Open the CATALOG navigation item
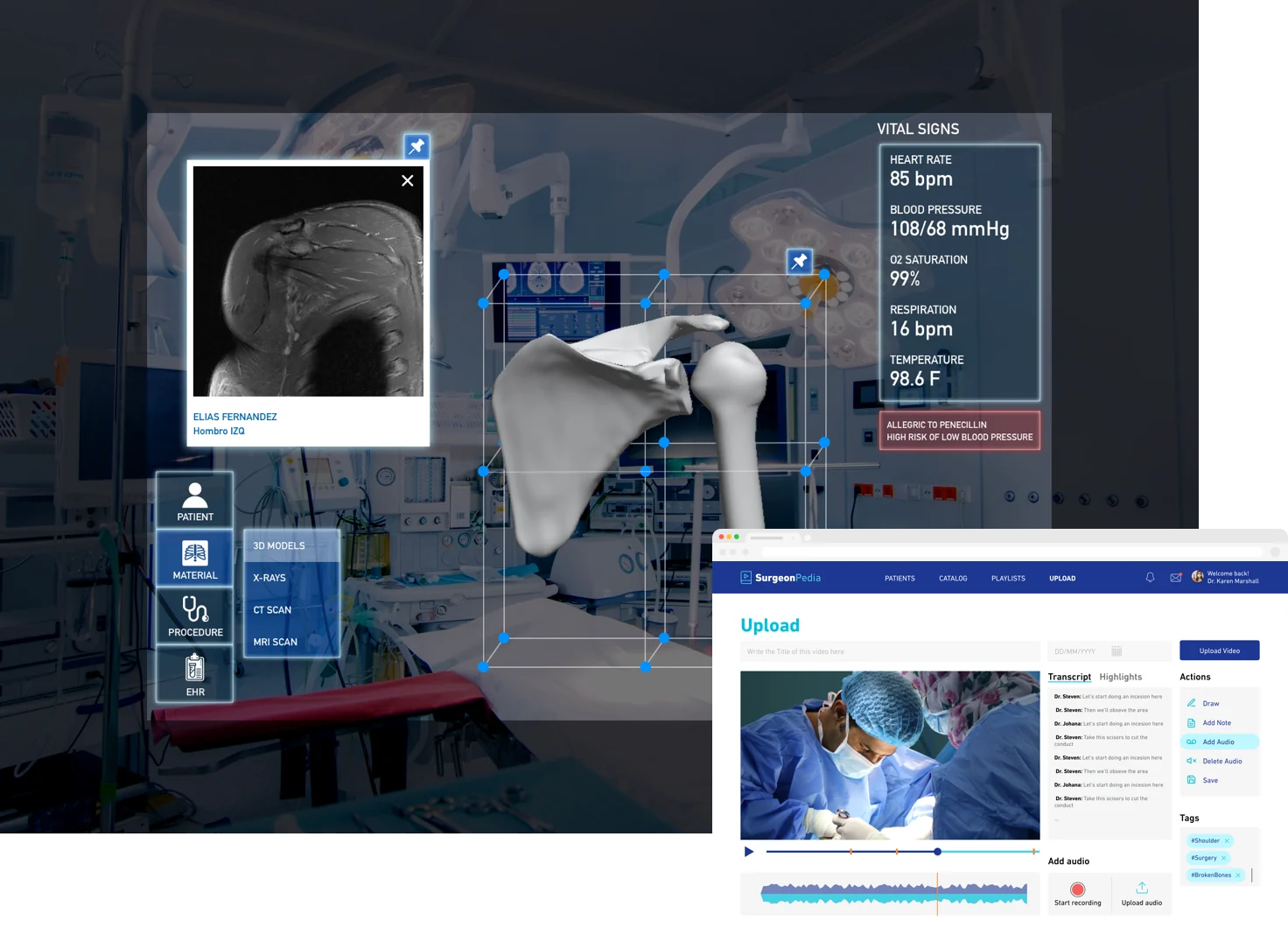The image size is (1288, 928). coord(953,579)
